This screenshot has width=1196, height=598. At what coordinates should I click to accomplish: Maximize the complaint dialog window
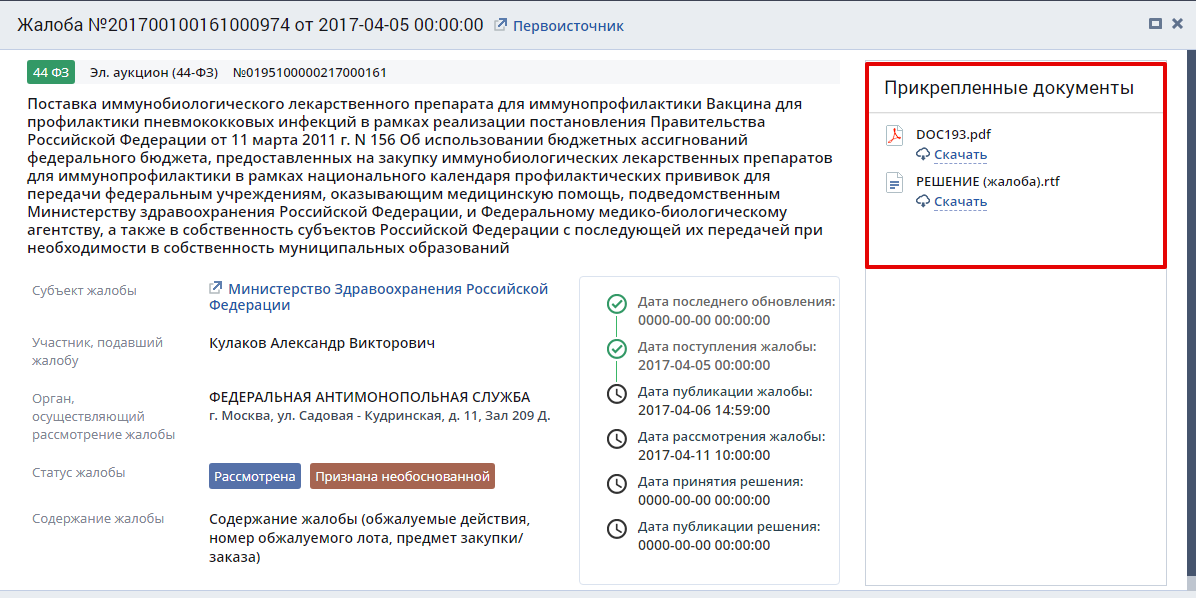coord(1155,24)
